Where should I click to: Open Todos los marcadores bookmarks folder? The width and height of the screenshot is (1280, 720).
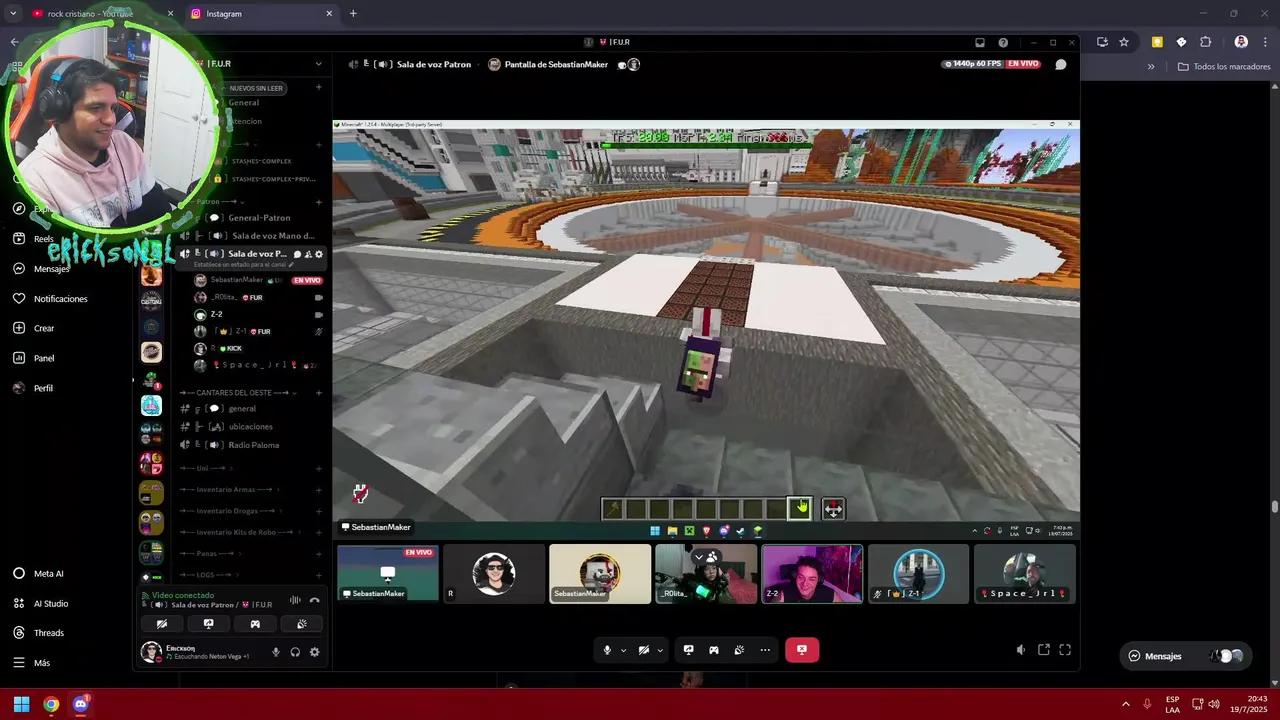1224,67
